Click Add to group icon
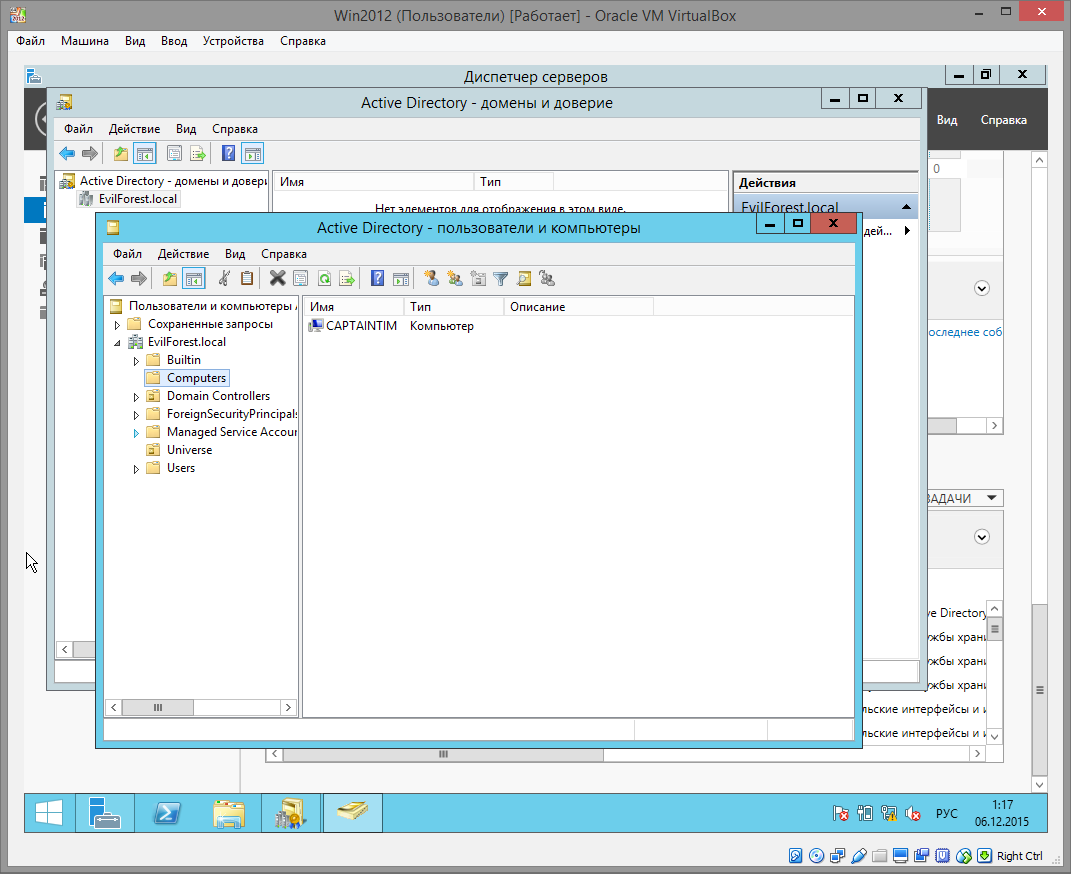Screen dimensions: 1071x874 click(x=547, y=279)
